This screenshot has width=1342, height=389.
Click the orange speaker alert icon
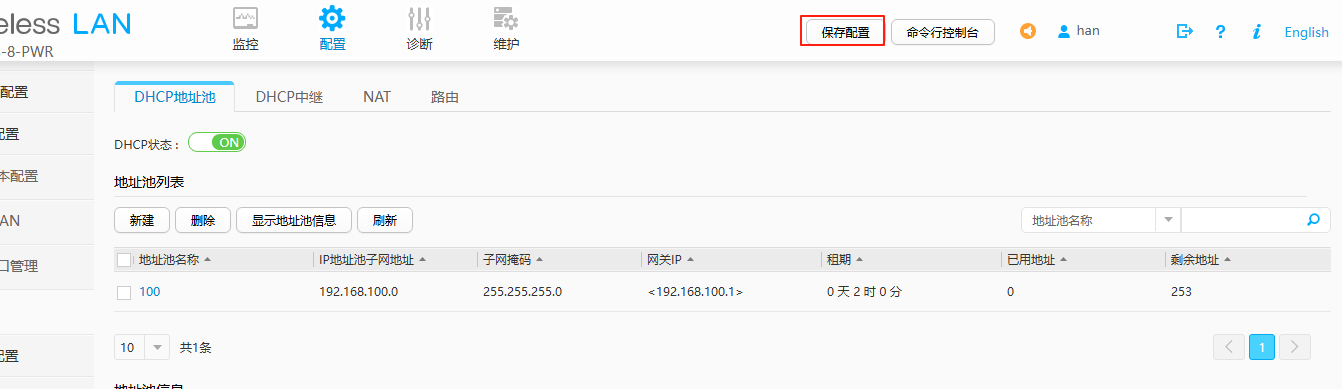pos(1028,31)
